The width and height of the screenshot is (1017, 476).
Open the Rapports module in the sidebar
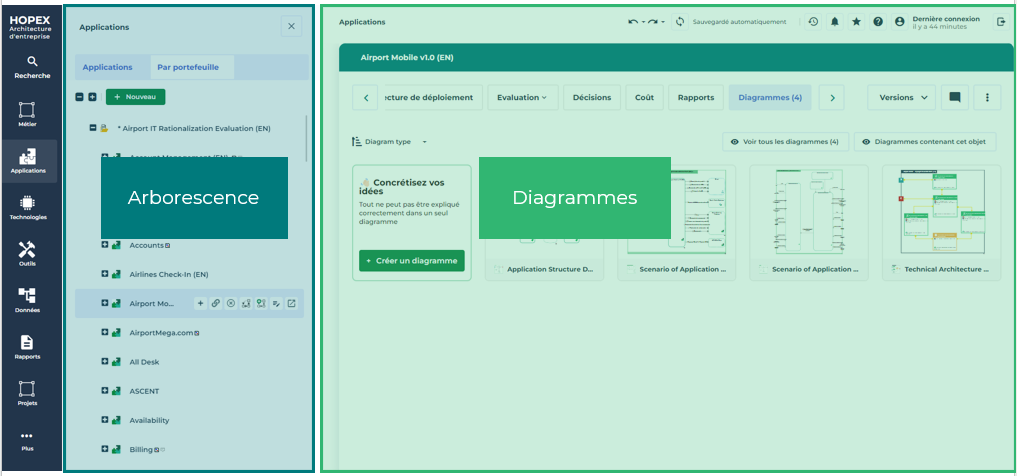pyautogui.click(x=28, y=345)
